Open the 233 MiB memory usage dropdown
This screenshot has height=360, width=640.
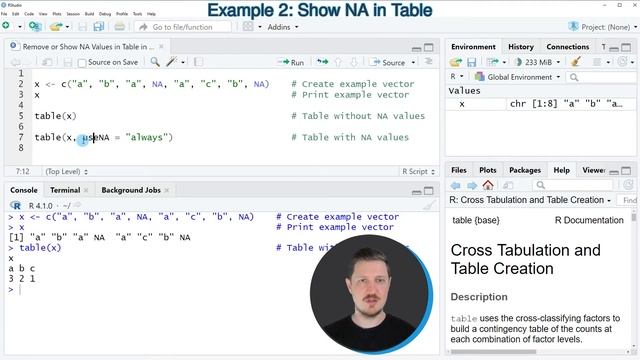point(538,62)
